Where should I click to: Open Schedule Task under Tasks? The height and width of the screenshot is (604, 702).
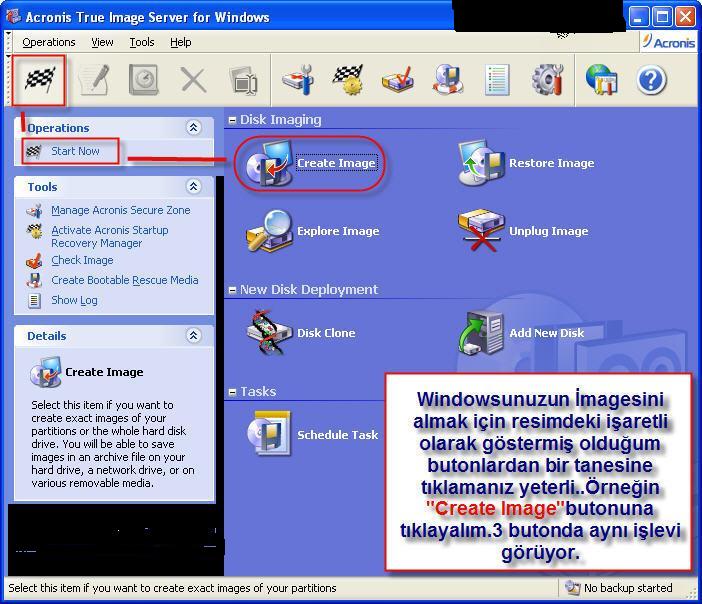coord(268,435)
